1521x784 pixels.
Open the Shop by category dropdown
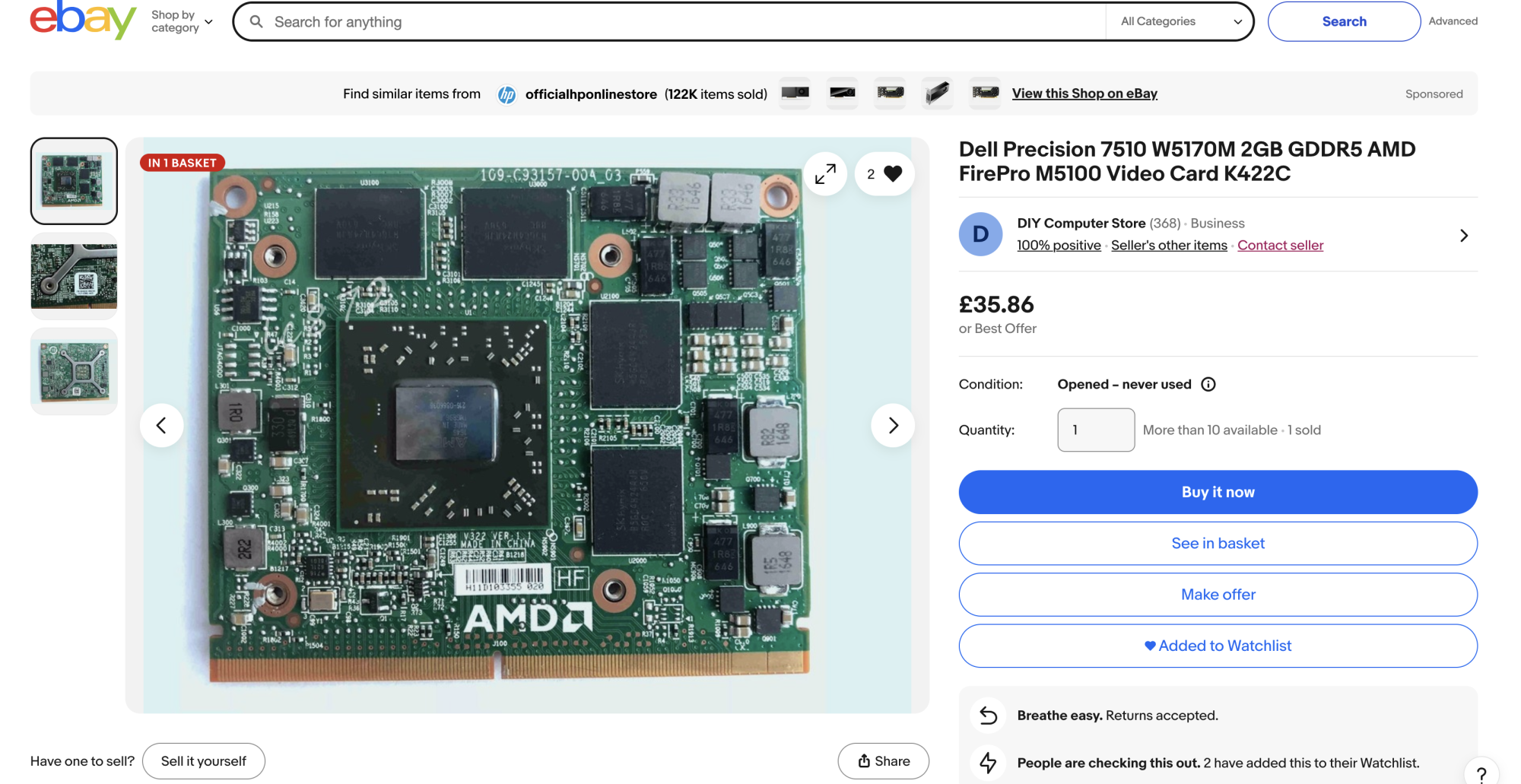click(x=182, y=21)
